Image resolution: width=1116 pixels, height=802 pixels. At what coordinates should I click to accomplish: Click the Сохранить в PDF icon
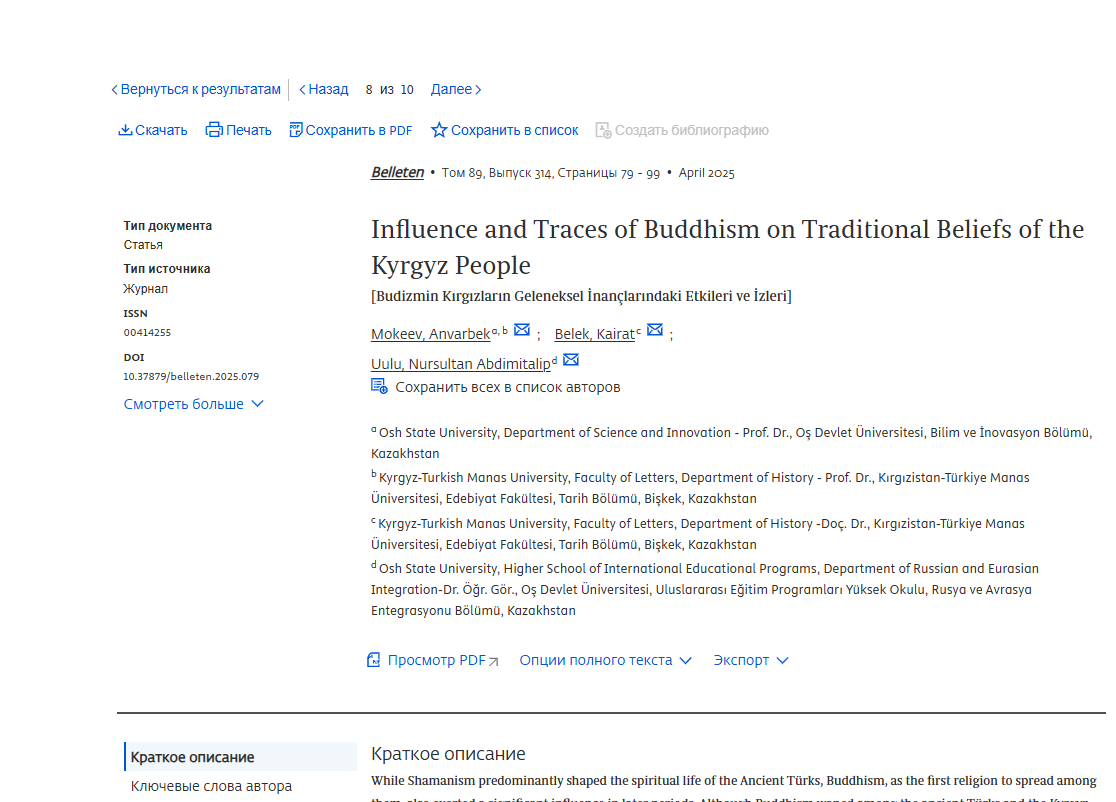pyautogui.click(x=295, y=130)
